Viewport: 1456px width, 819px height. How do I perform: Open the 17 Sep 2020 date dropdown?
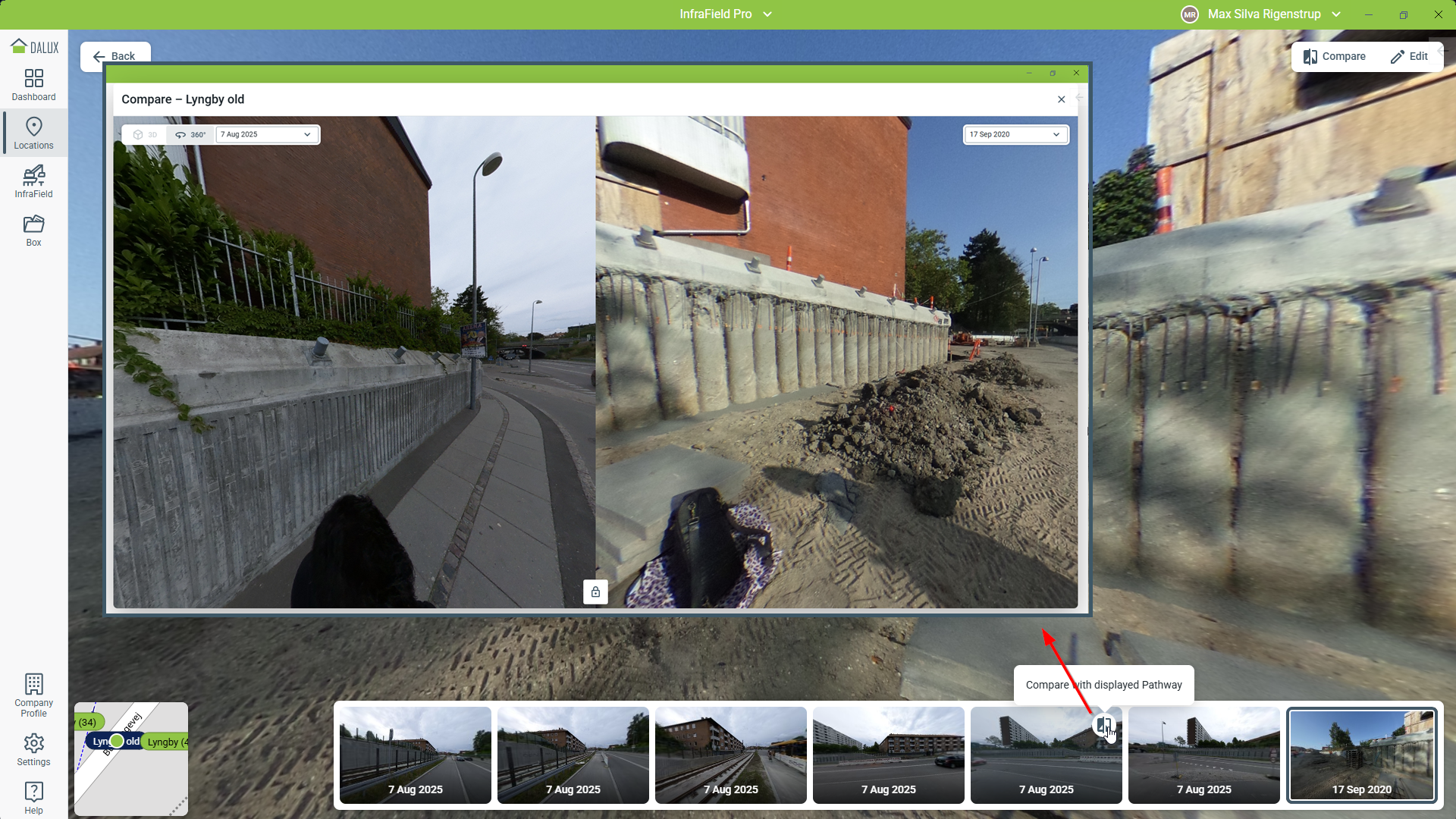[x=1015, y=135]
